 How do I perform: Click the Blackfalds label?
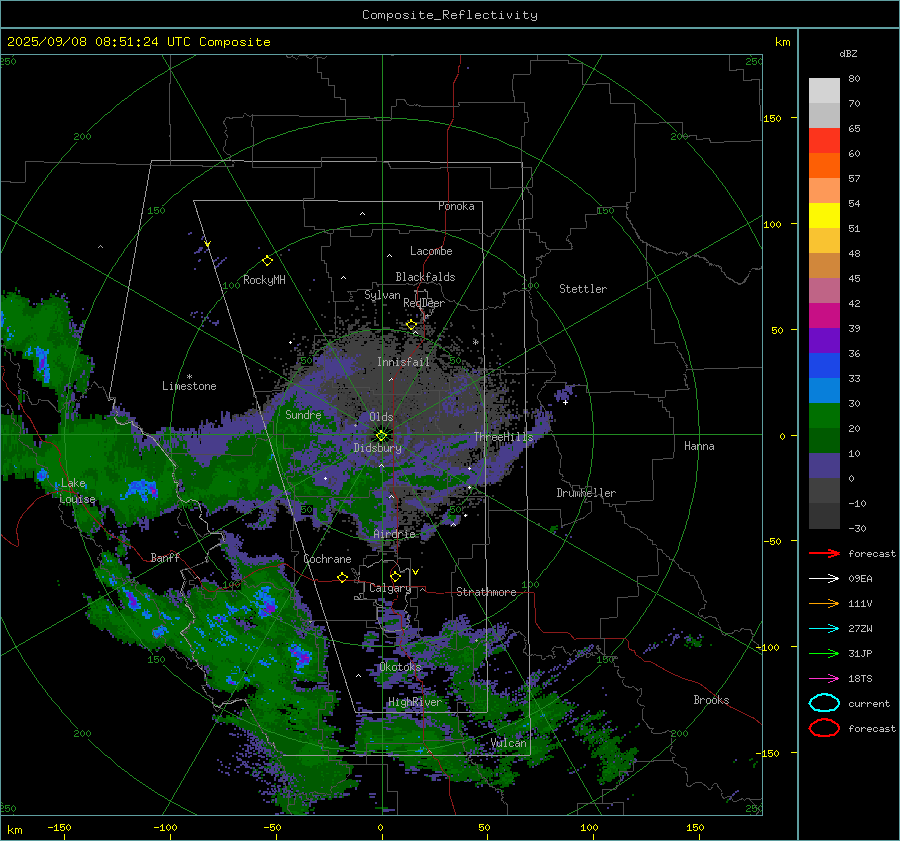point(425,277)
